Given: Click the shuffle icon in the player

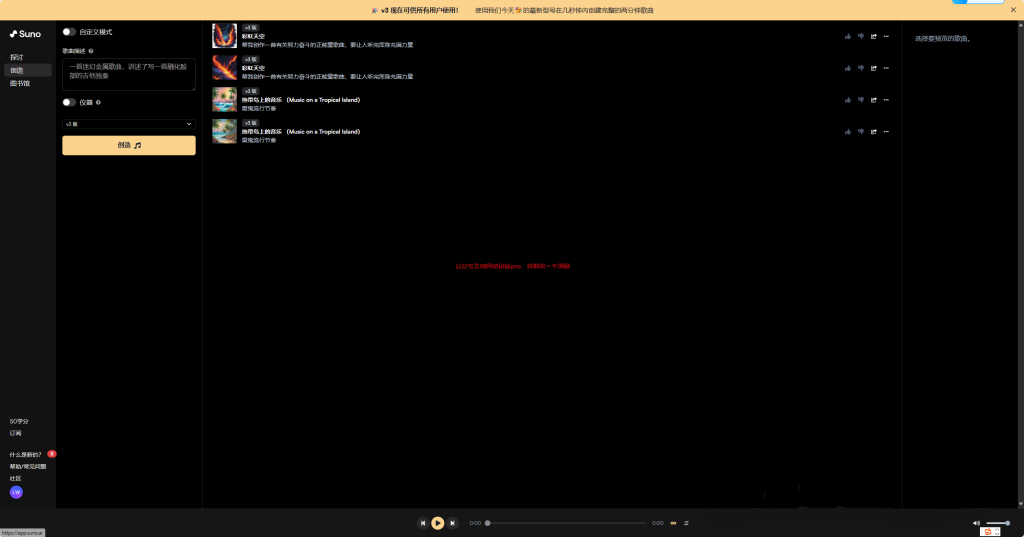Looking at the screenshot, I should (686, 523).
